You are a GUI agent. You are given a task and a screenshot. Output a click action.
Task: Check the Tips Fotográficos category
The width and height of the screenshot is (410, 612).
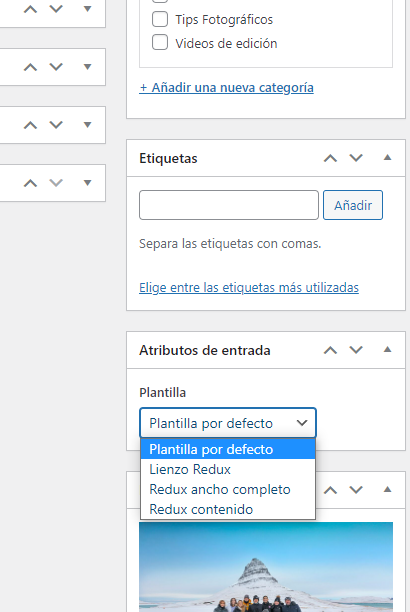(160, 19)
